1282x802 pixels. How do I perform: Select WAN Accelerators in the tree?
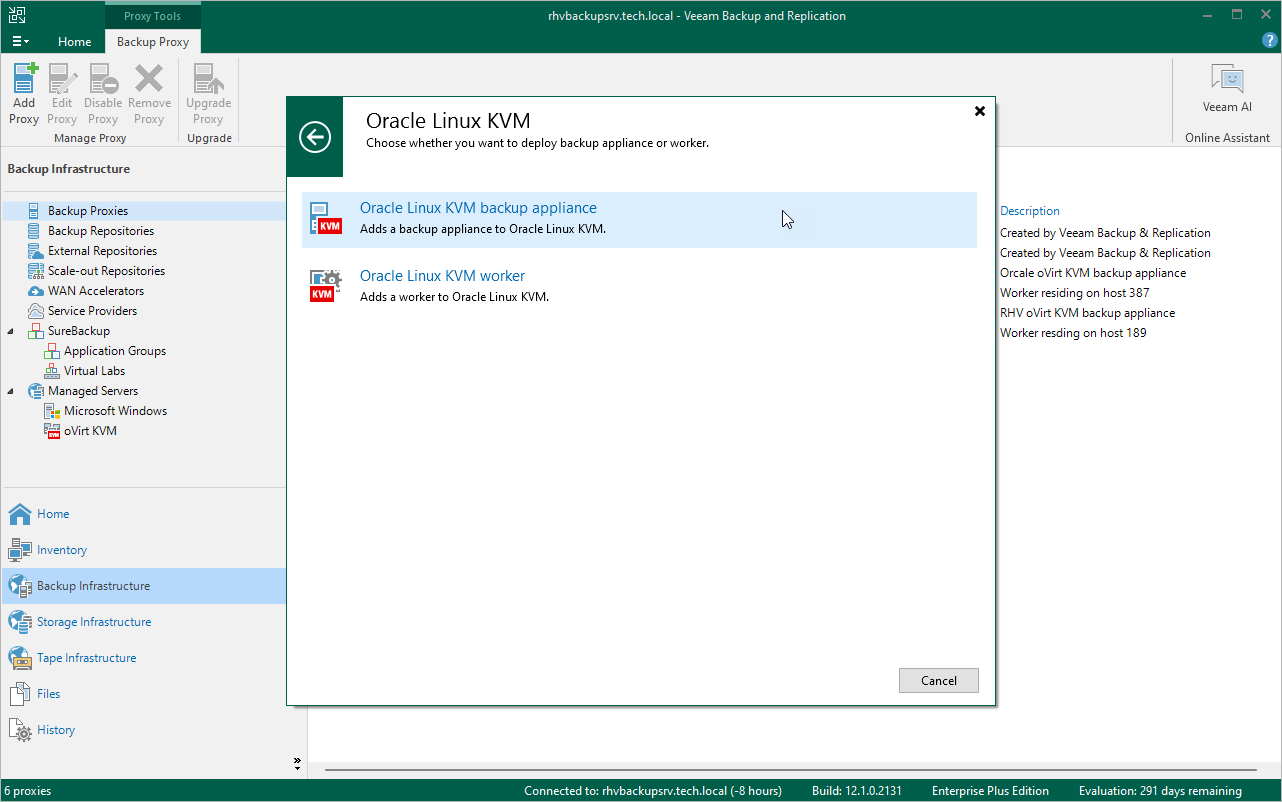(x=96, y=291)
